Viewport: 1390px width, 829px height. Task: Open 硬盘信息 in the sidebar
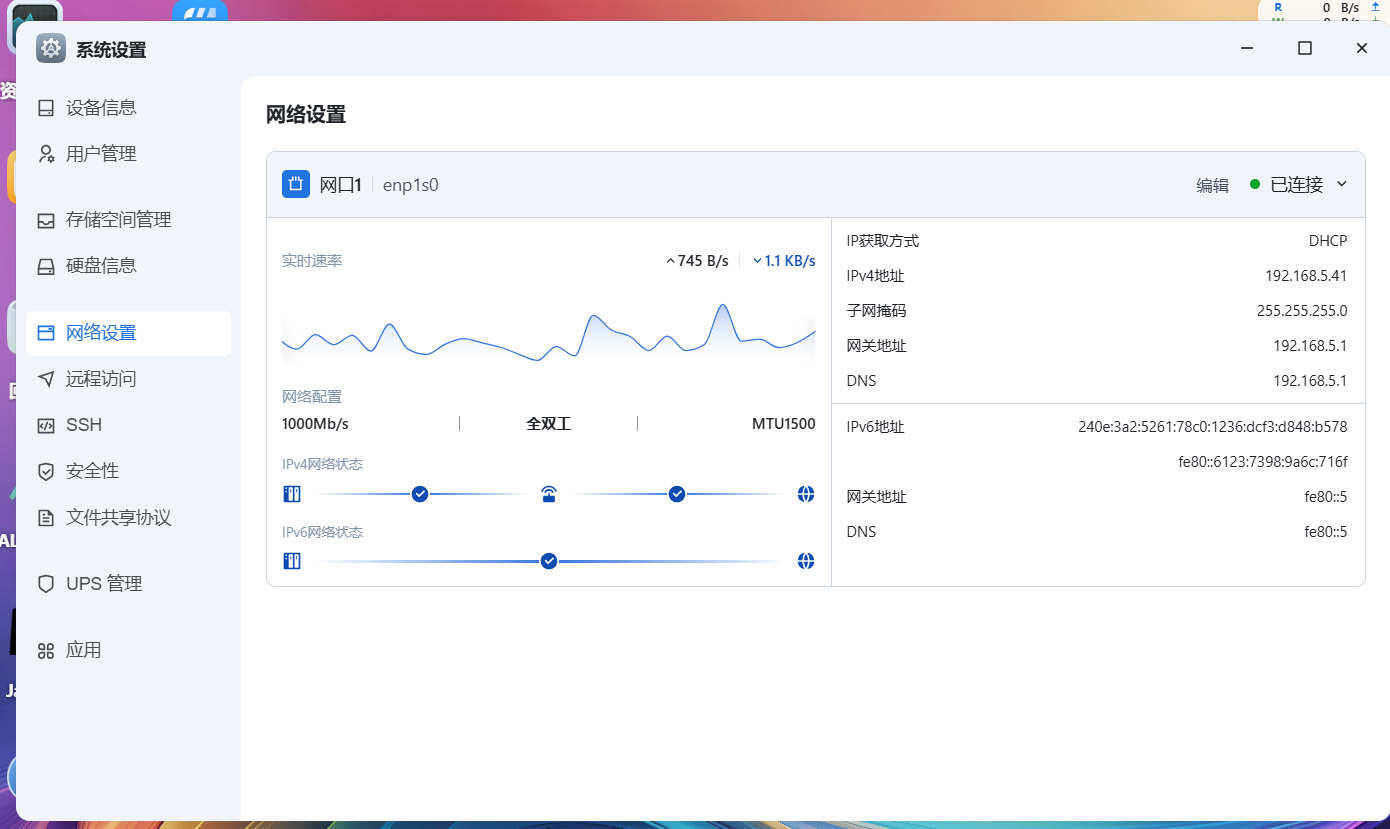[x=128, y=266]
